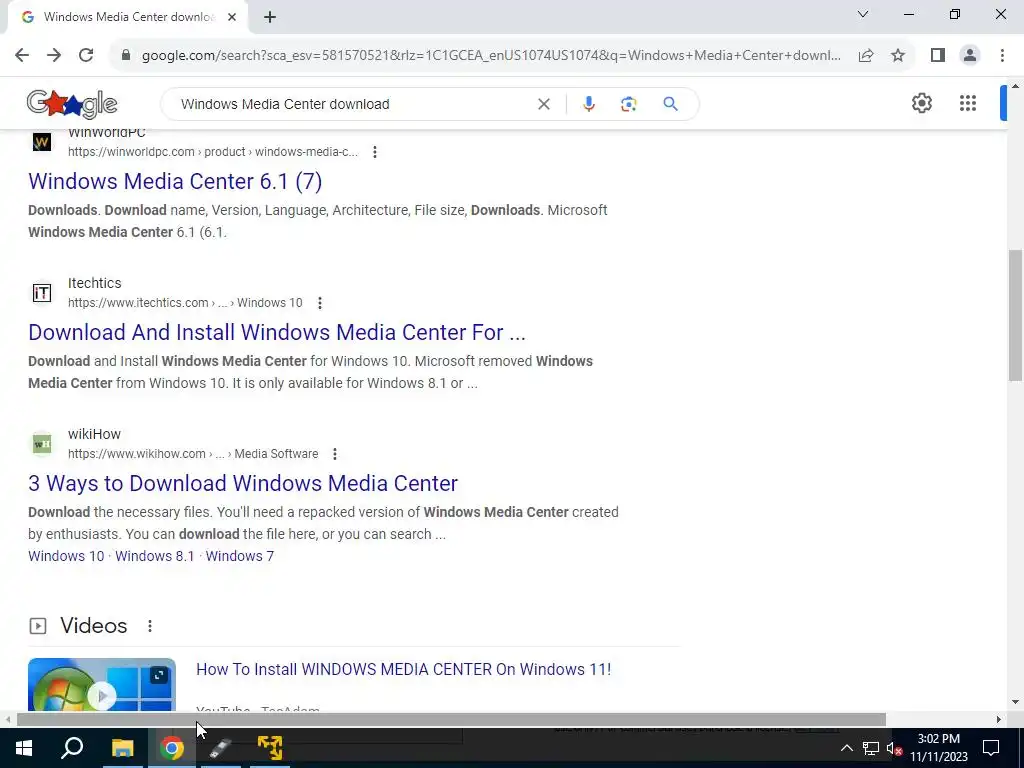Go back to previous page
The height and width of the screenshot is (768, 1024).
22,56
